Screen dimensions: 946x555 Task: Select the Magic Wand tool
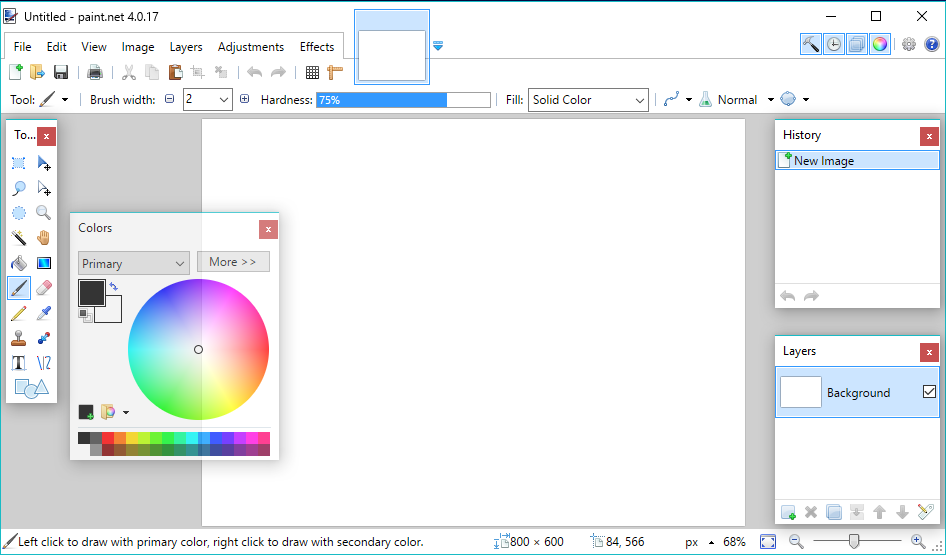[x=18, y=238]
